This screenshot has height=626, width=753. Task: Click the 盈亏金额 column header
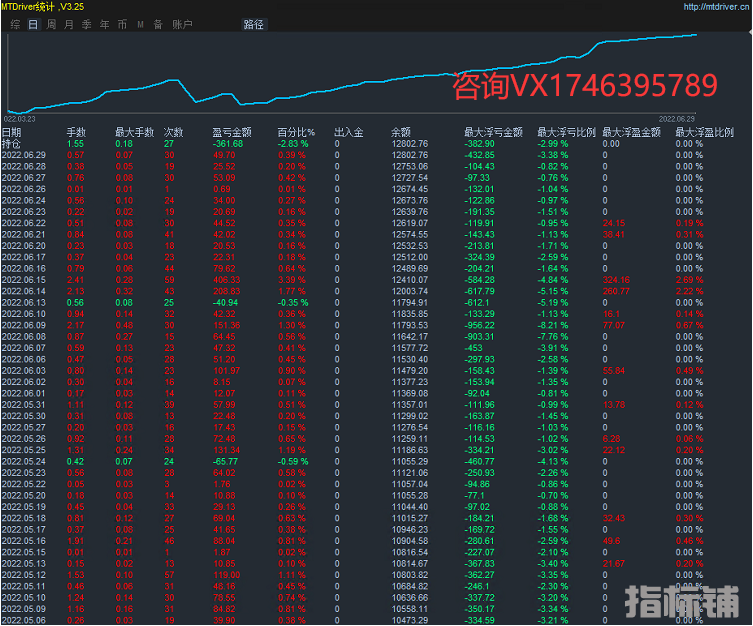pos(231,132)
